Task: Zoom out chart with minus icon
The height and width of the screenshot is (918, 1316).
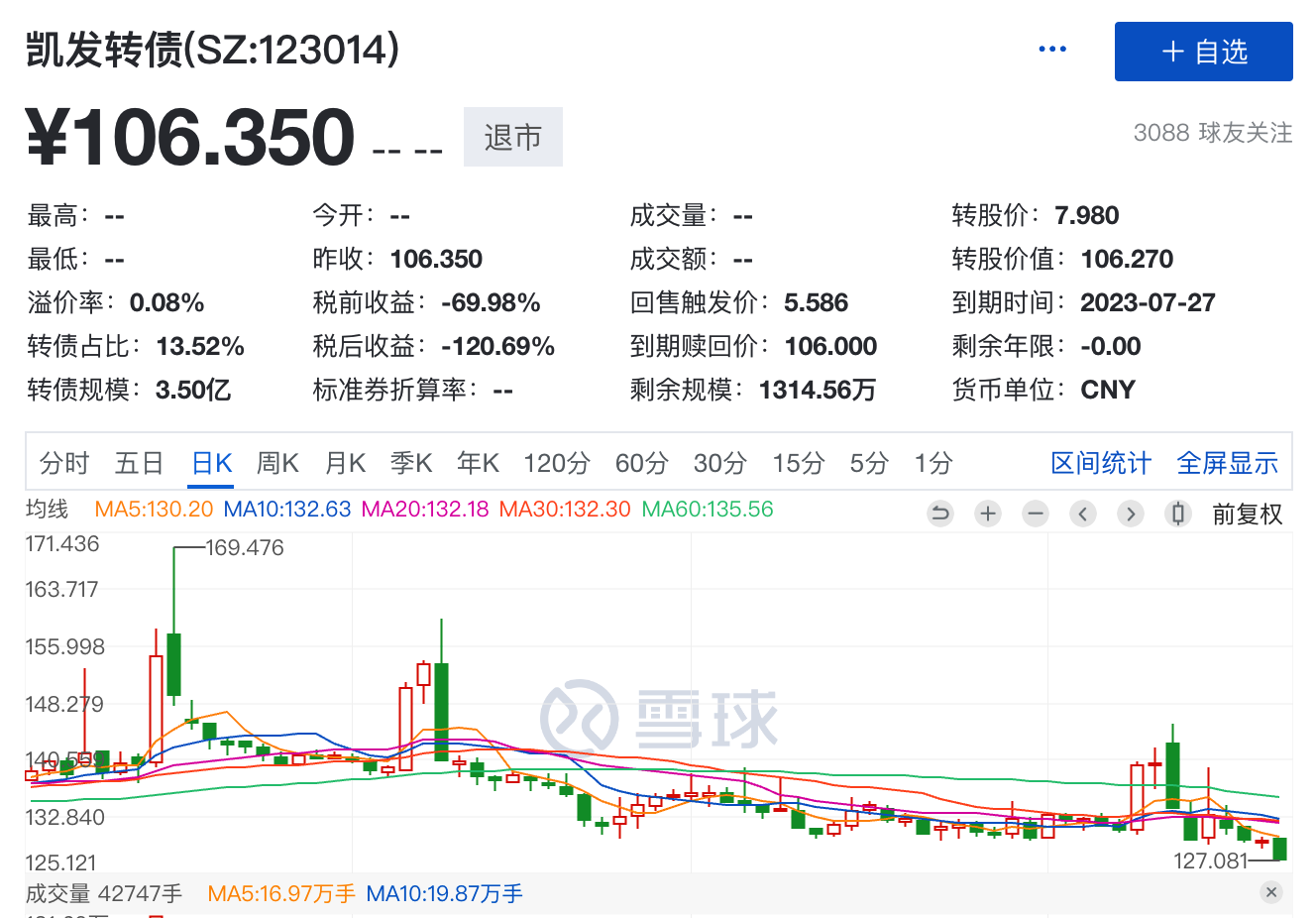Action: coord(1036,514)
